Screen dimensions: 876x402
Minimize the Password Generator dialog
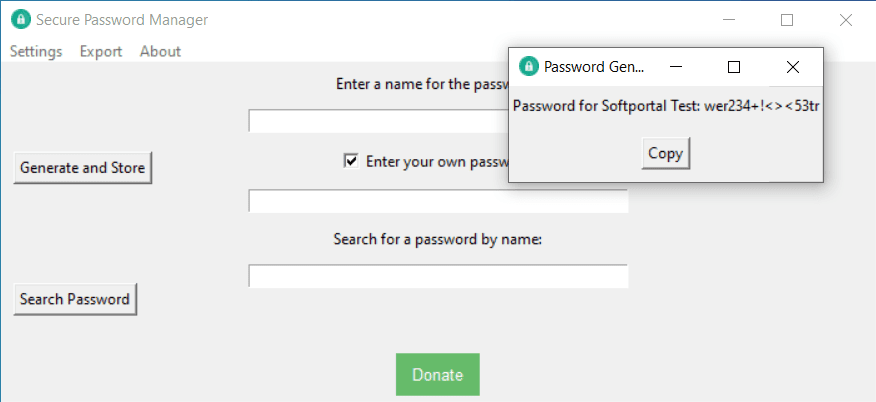coord(676,67)
